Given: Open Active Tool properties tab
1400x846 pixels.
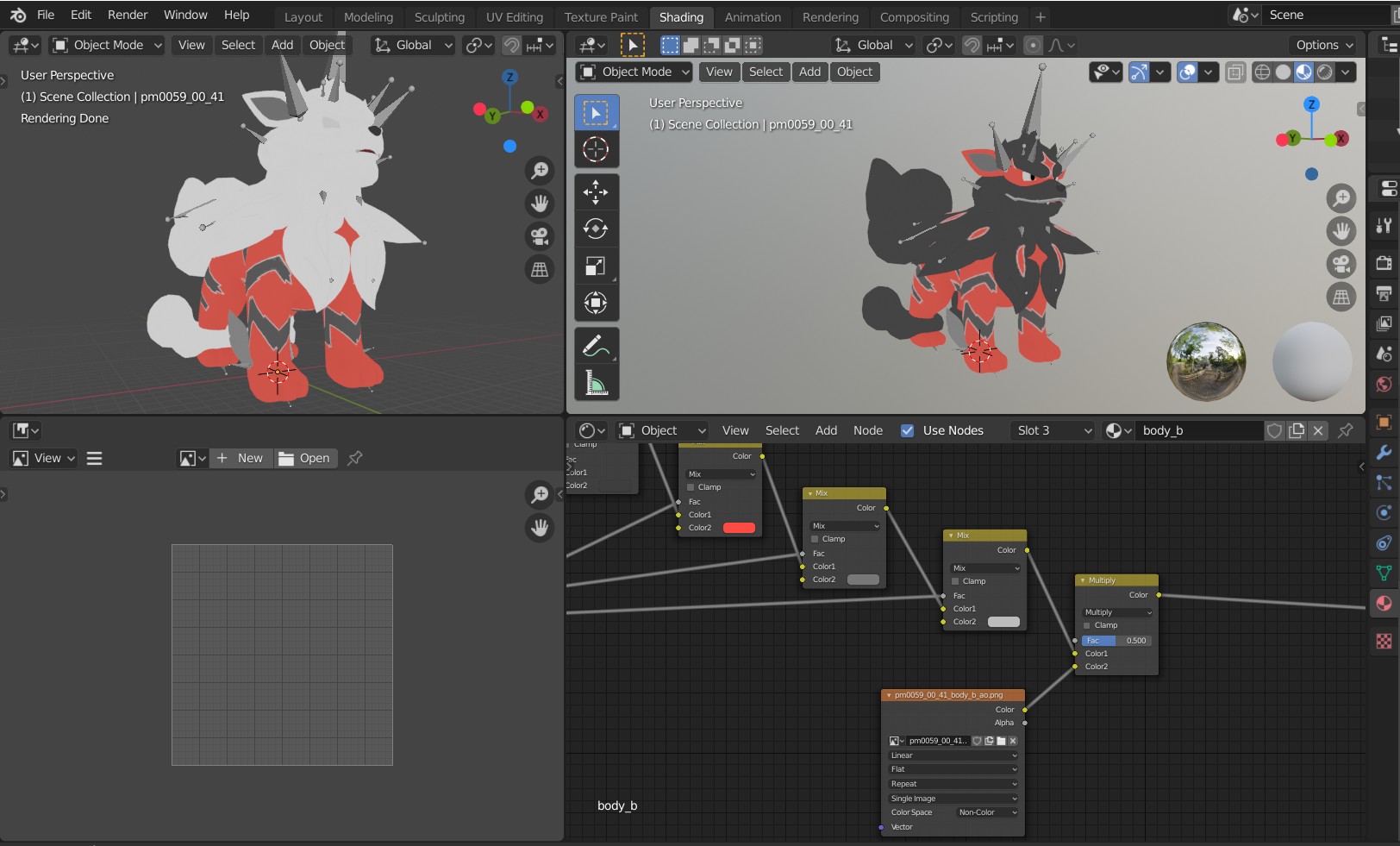Looking at the screenshot, I should tap(1384, 225).
